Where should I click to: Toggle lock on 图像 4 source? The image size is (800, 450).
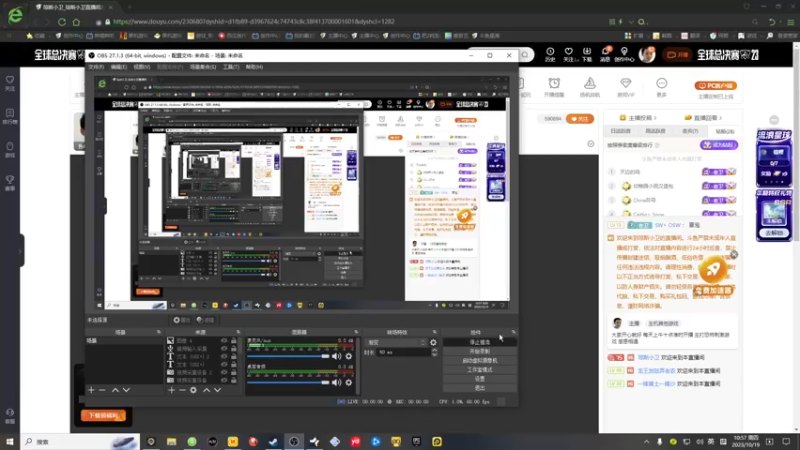(234, 341)
